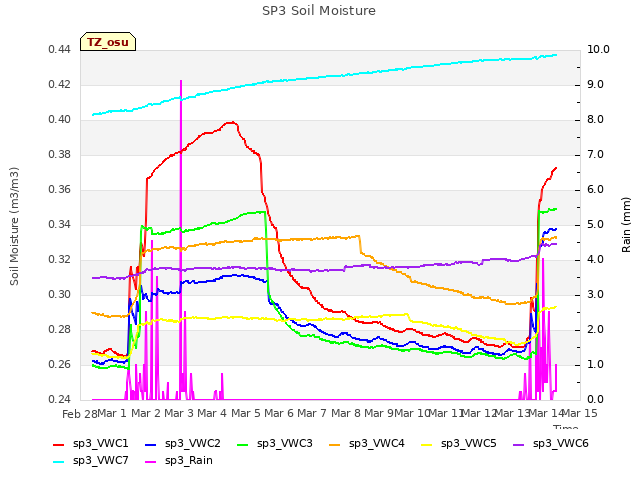This screenshot has width=640, height=480.
Task: Click the 3.0 right axis tick label
Action: 595,295
